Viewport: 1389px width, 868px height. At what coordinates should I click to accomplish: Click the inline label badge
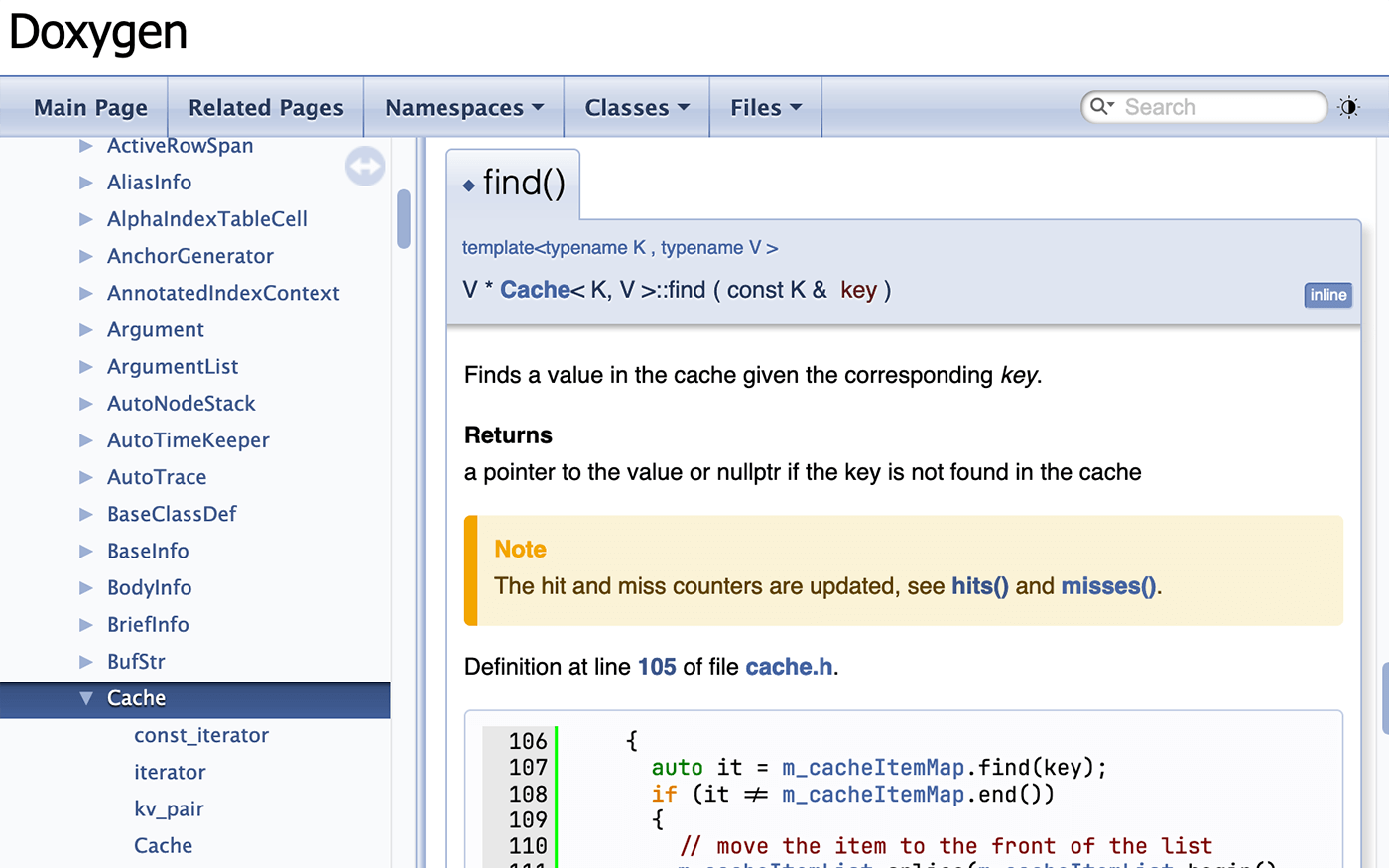point(1327,295)
